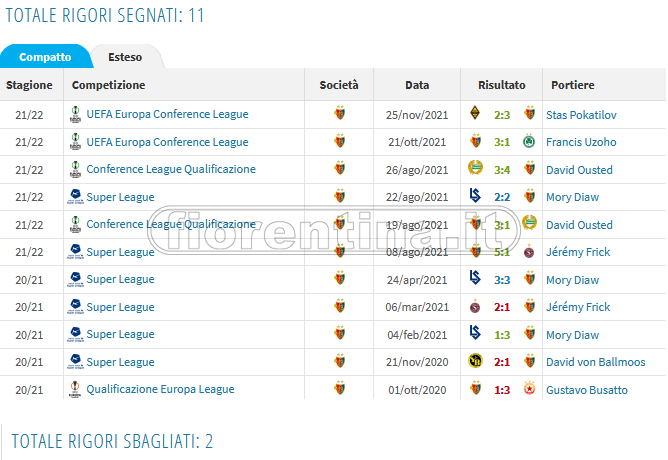Screen dimensions: 668x460
Task: Switch to the Esteso tab
Action: click(125, 57)
